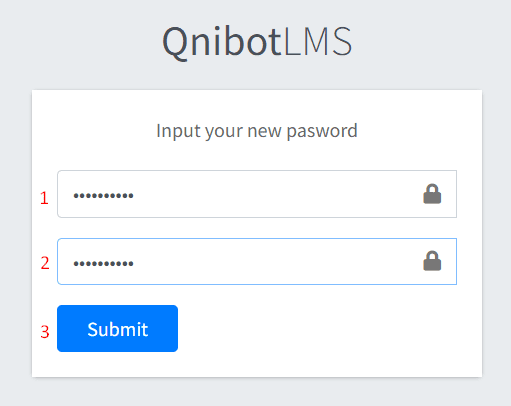Click the red number 2 label
This screenshot has width=511, height=406.
(x=45, y=263)
